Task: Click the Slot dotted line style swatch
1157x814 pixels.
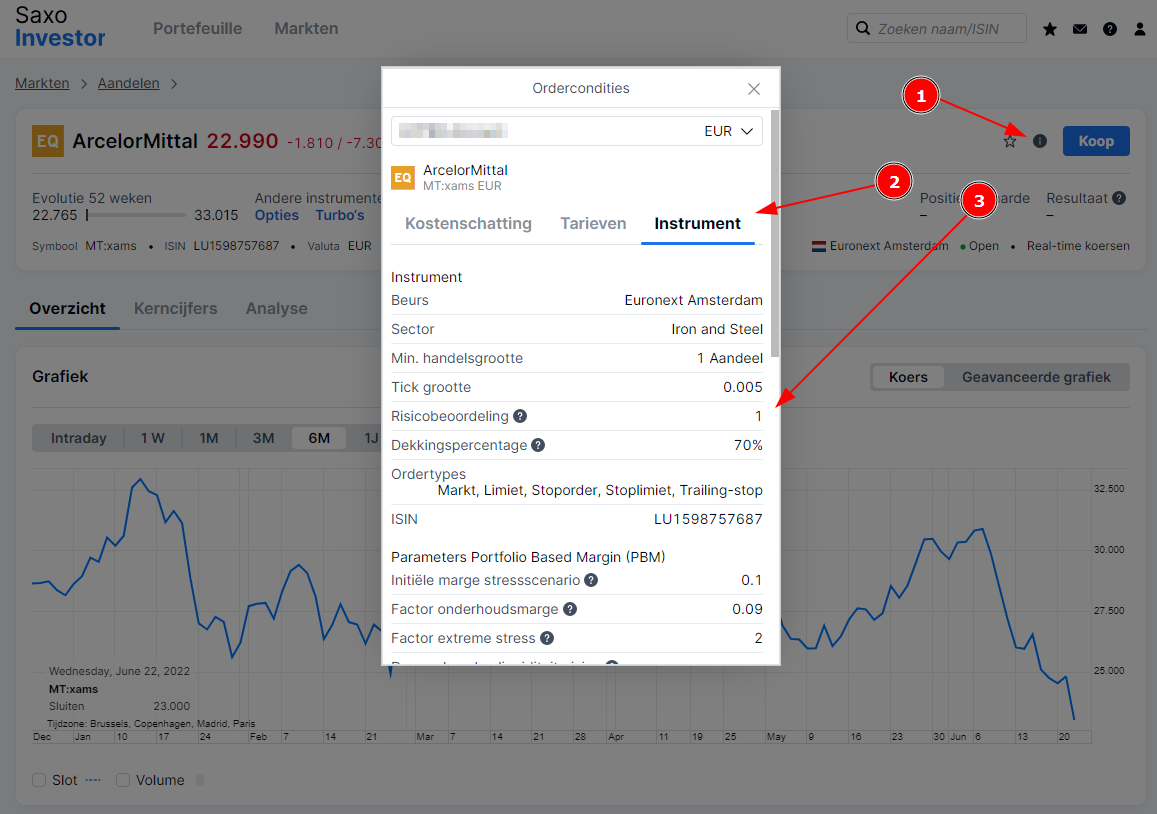Action: pos(93,780)
